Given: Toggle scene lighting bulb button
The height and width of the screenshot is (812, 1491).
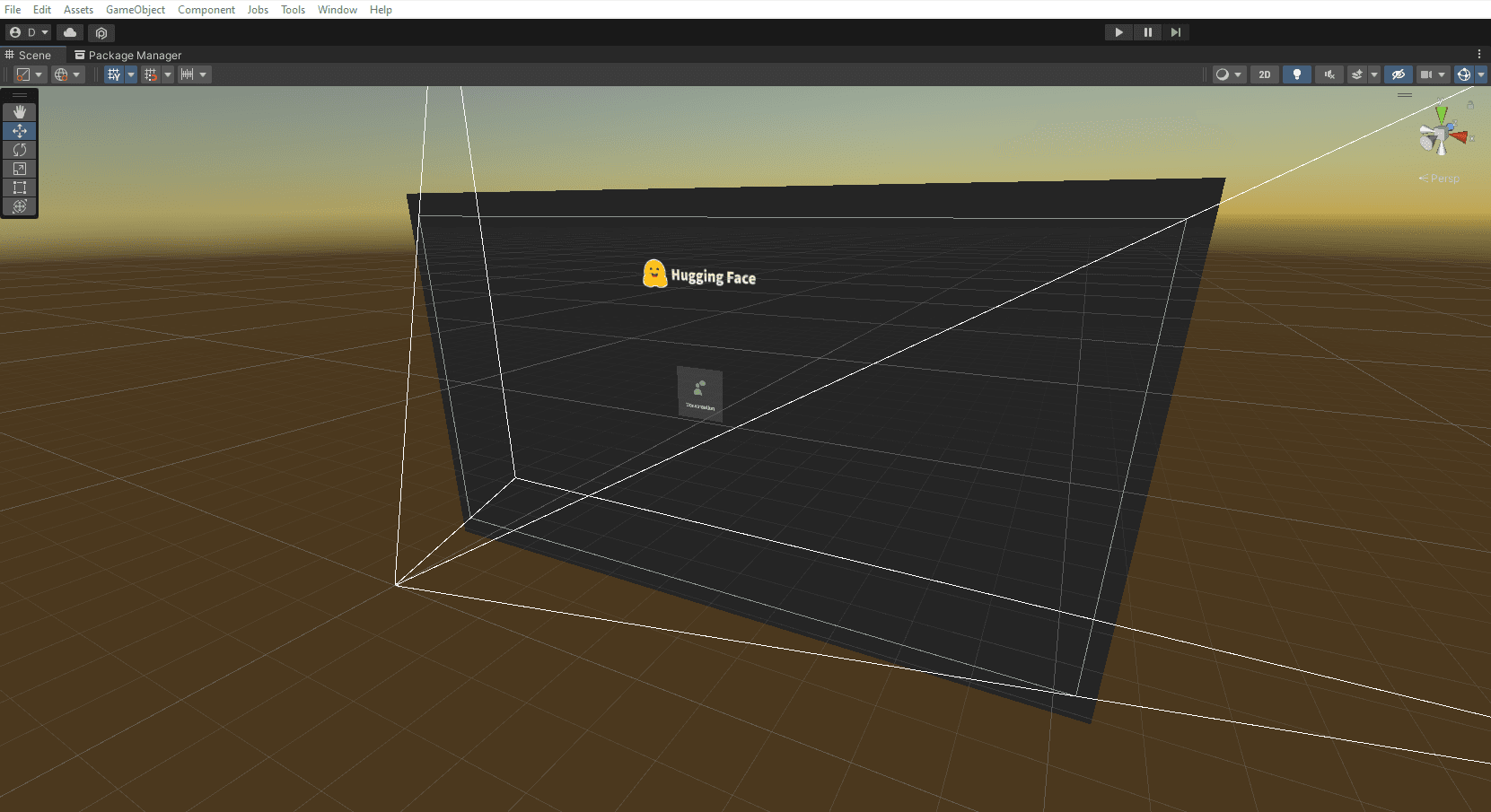Looking at the screenshot, I should [x=1296, y=74].
